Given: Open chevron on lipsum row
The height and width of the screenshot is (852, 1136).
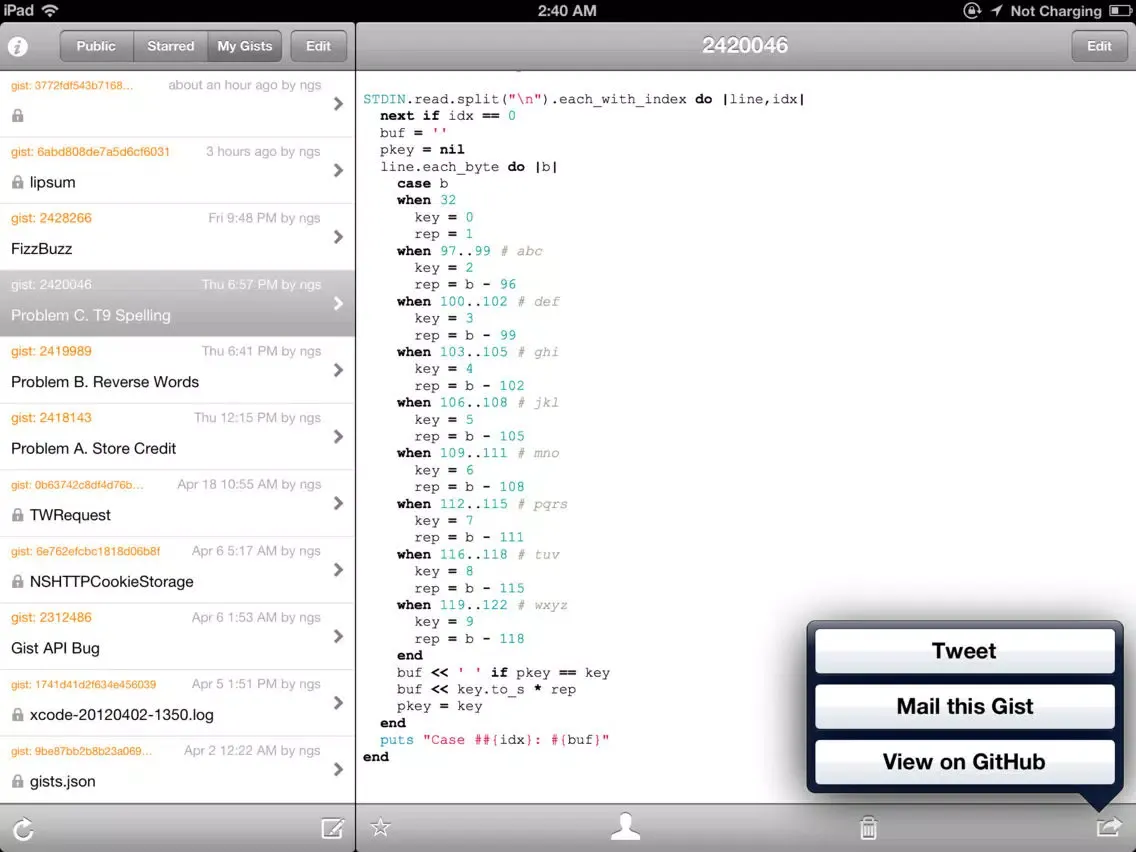Looking at the screenshot, I should [338, 171].
